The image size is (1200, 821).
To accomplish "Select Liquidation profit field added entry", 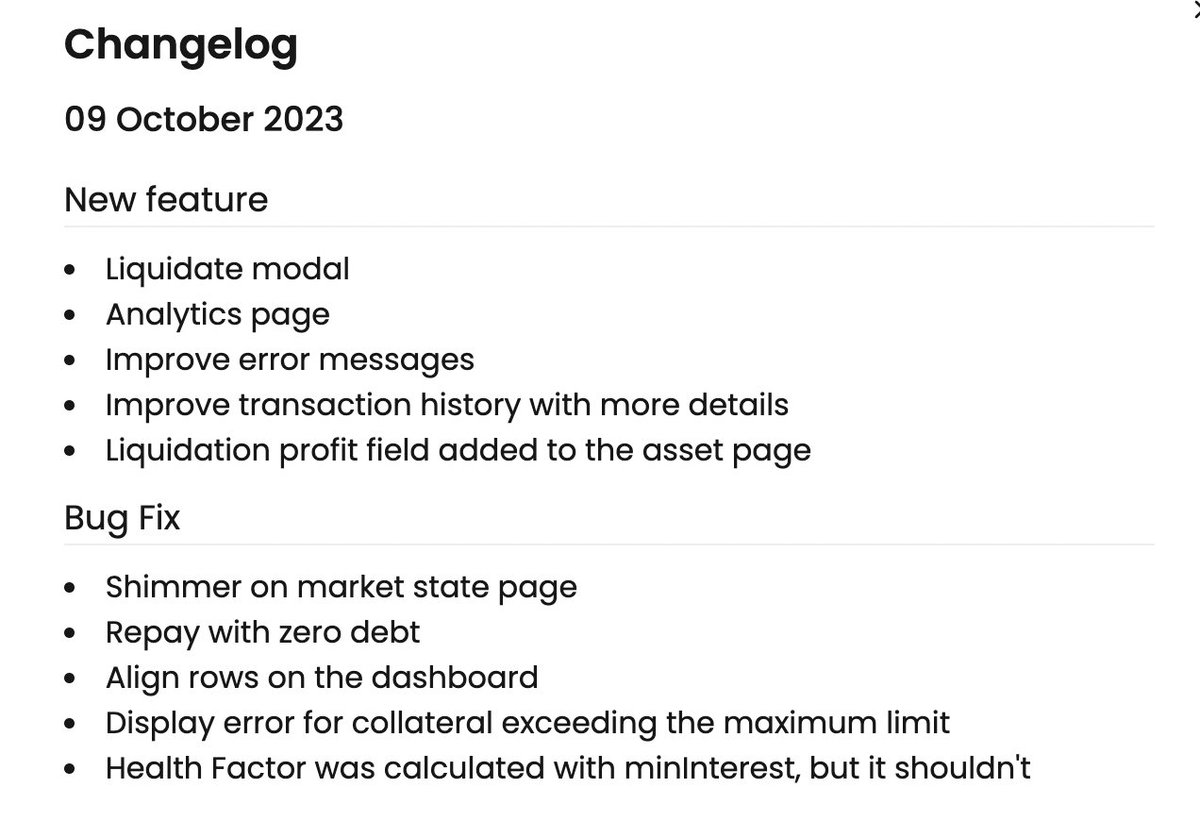I will pyautogui.click(x=458, y=450).
